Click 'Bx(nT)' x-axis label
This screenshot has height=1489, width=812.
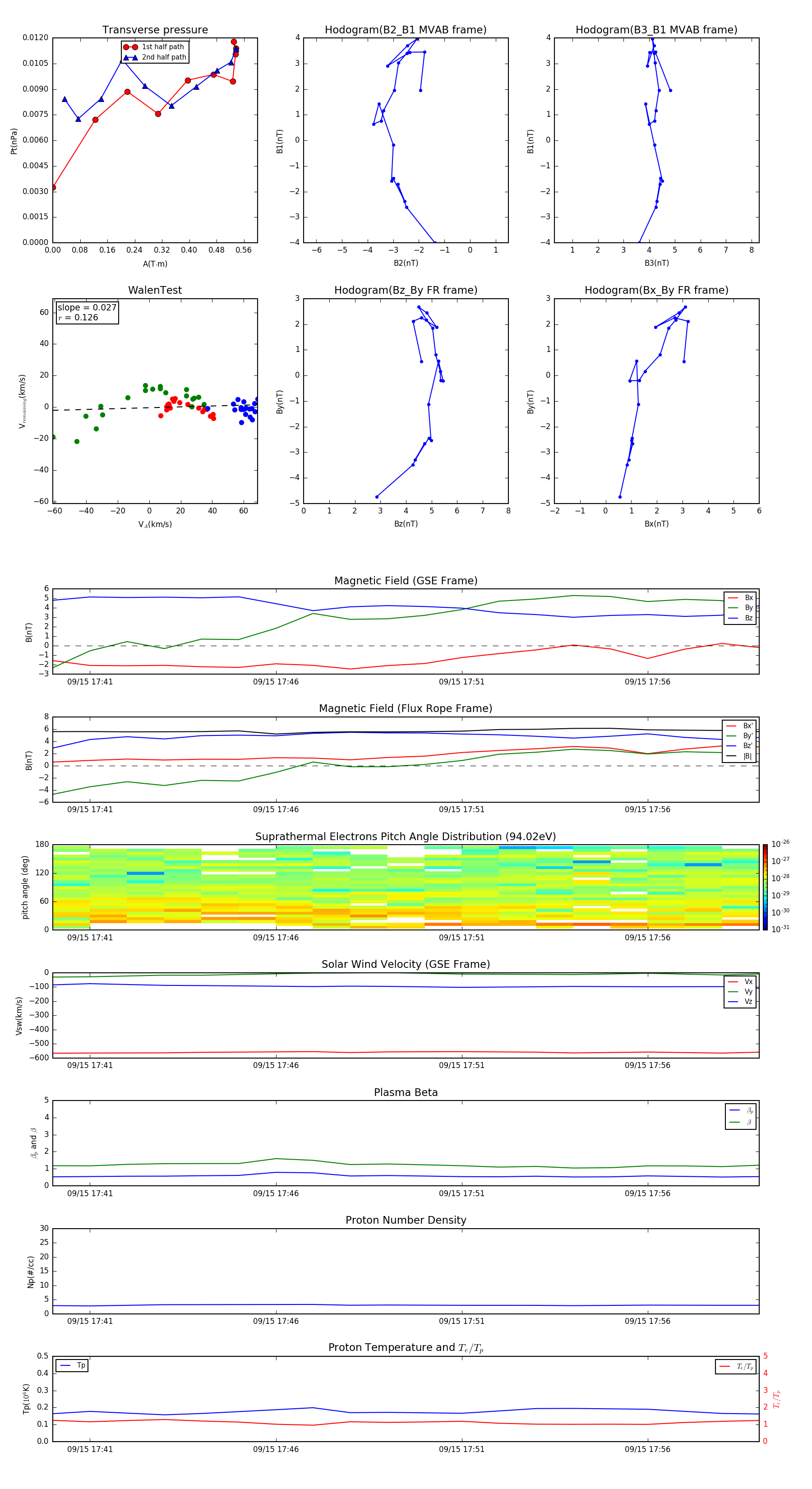pyautogui.click(x=656, y=524)
